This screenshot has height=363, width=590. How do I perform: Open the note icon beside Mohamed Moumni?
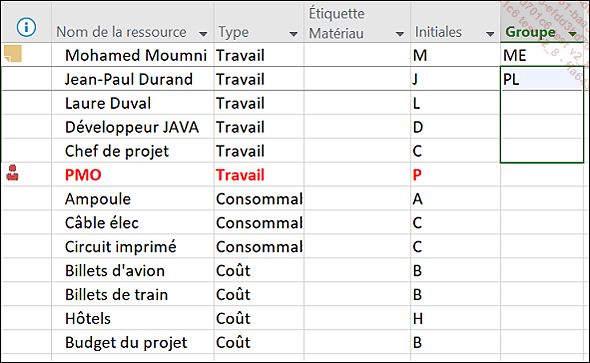(13, 54)
